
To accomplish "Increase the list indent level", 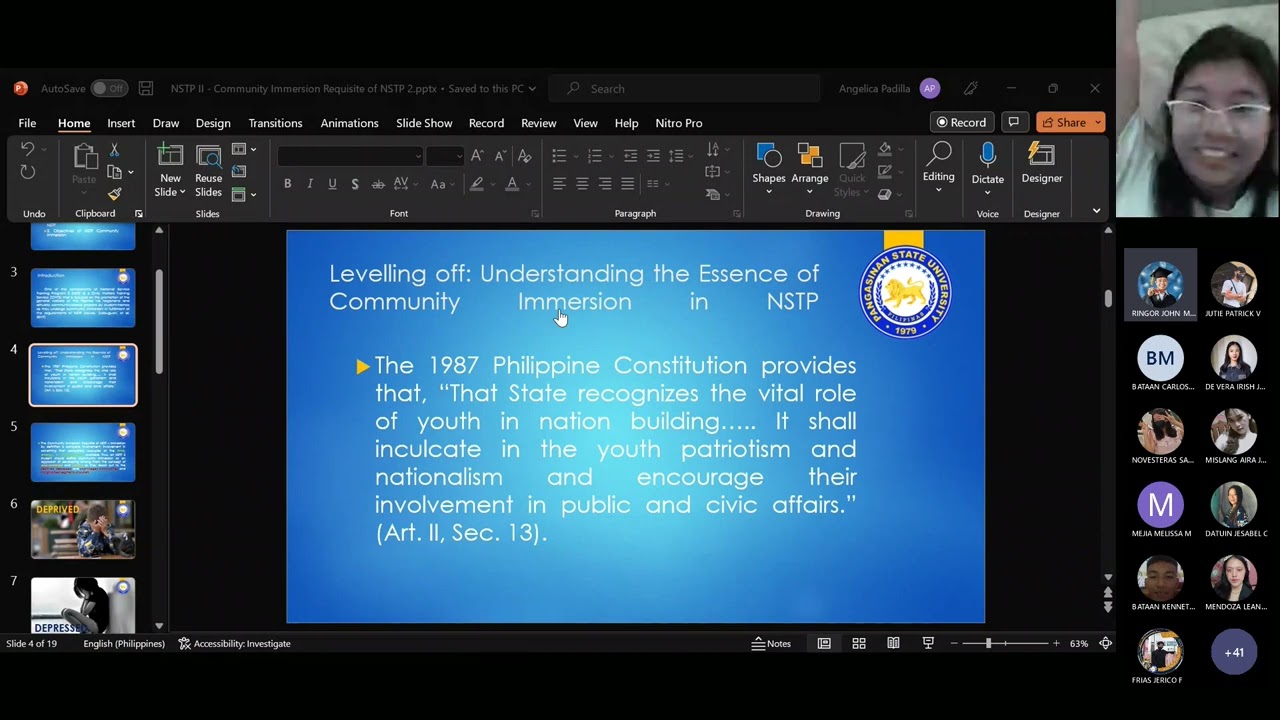I will pyautogui.click(x=653, y=156).
